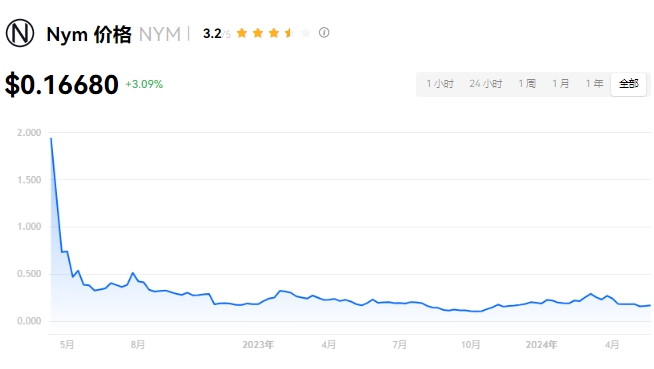Switch chart to 1月 range
The width and height of the screenshot is (654, 369).
561,84
